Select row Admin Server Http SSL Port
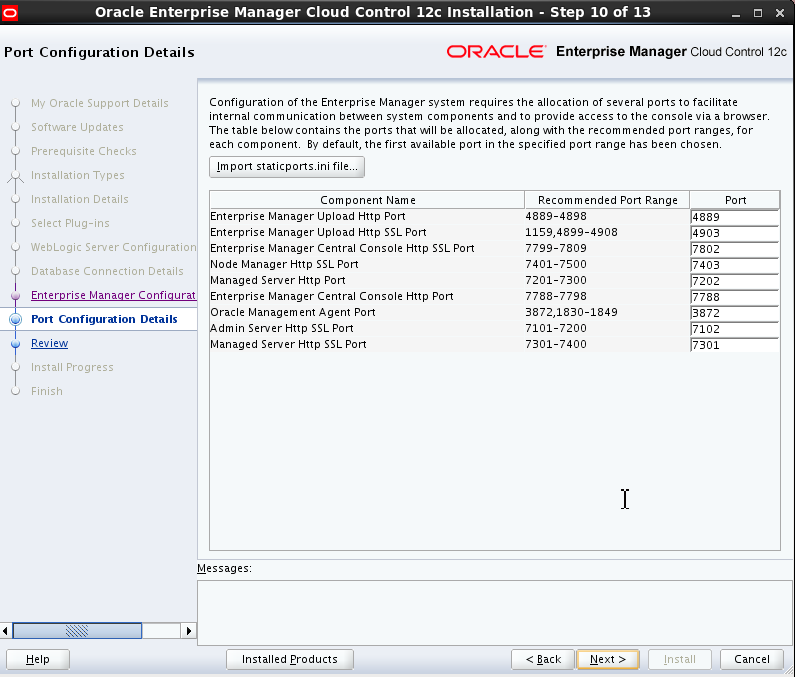 (494, 328)
